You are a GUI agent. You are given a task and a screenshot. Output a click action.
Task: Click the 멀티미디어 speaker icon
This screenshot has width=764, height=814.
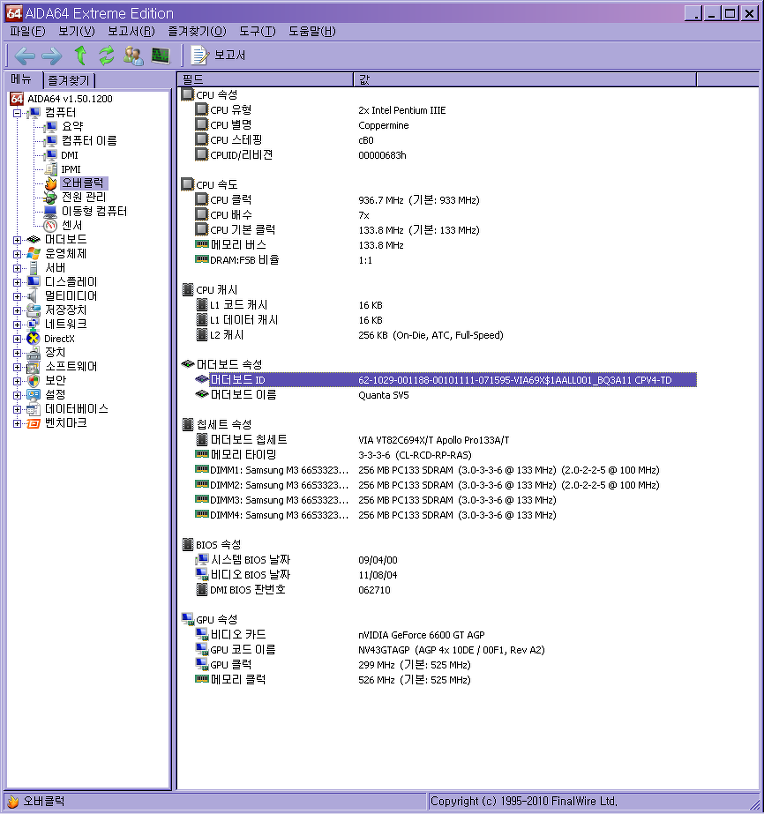coord(32,296)
